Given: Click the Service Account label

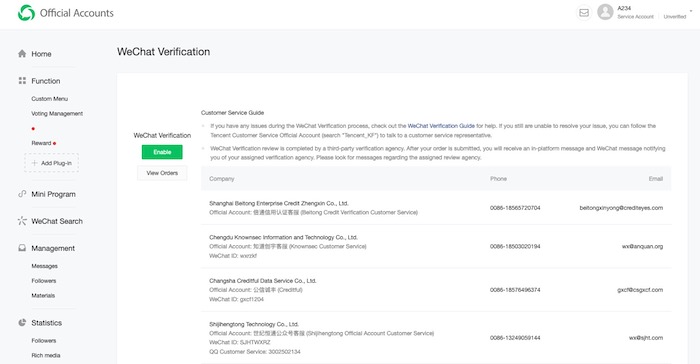Looking at the screenshot, I should [x=635, y=17].
